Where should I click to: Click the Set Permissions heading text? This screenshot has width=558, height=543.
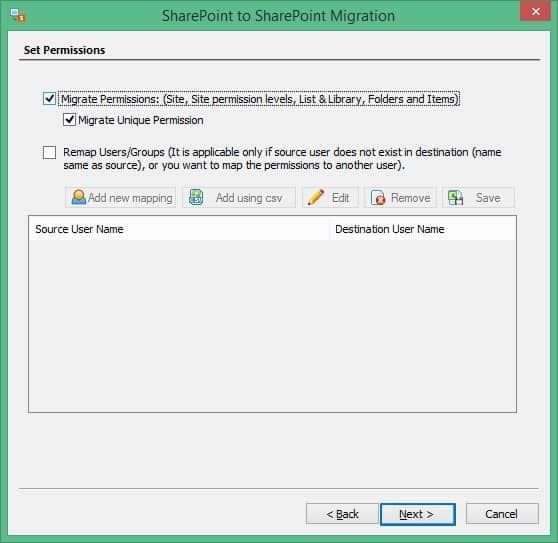tap(64, 50)
